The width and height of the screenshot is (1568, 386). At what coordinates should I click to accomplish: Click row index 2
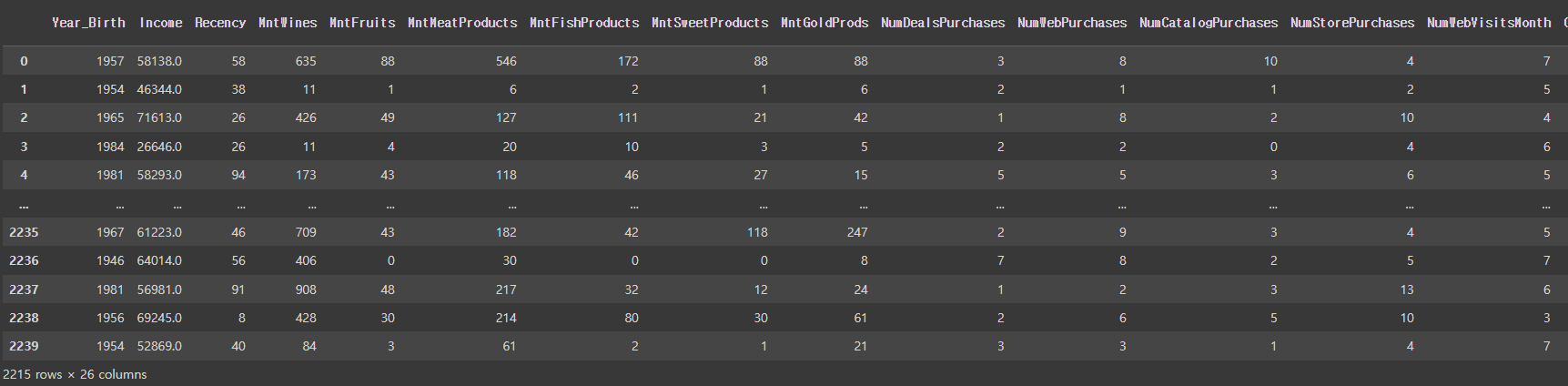[24, 117]
